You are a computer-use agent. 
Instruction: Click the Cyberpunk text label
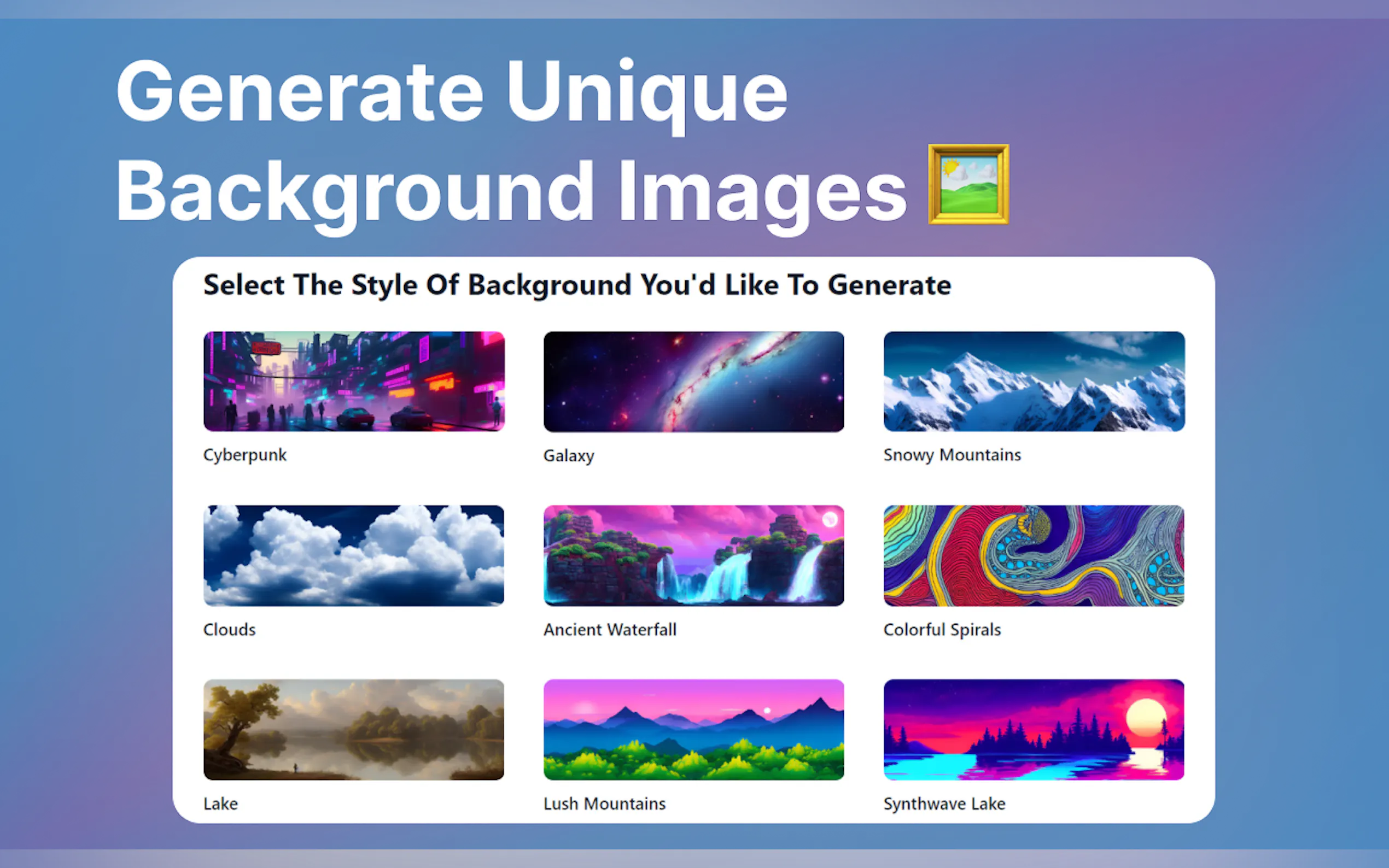244,455
